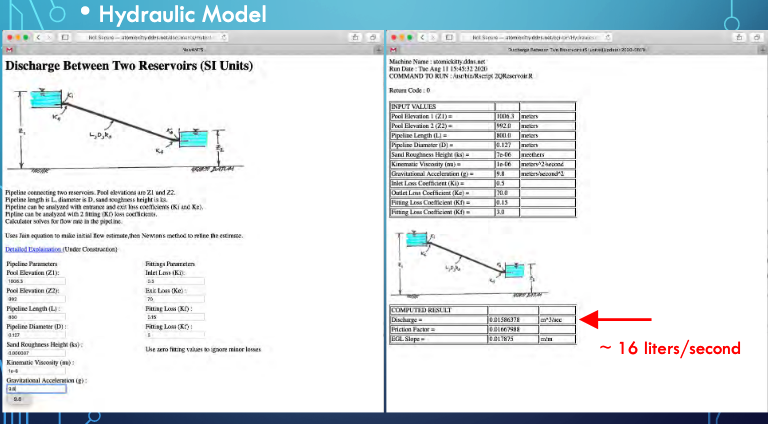Viewport: 768px width, 424px height.
Task: Click the Pool Elevation 2 (Z2) value 992.0
Action: click(x=507, y=126)
